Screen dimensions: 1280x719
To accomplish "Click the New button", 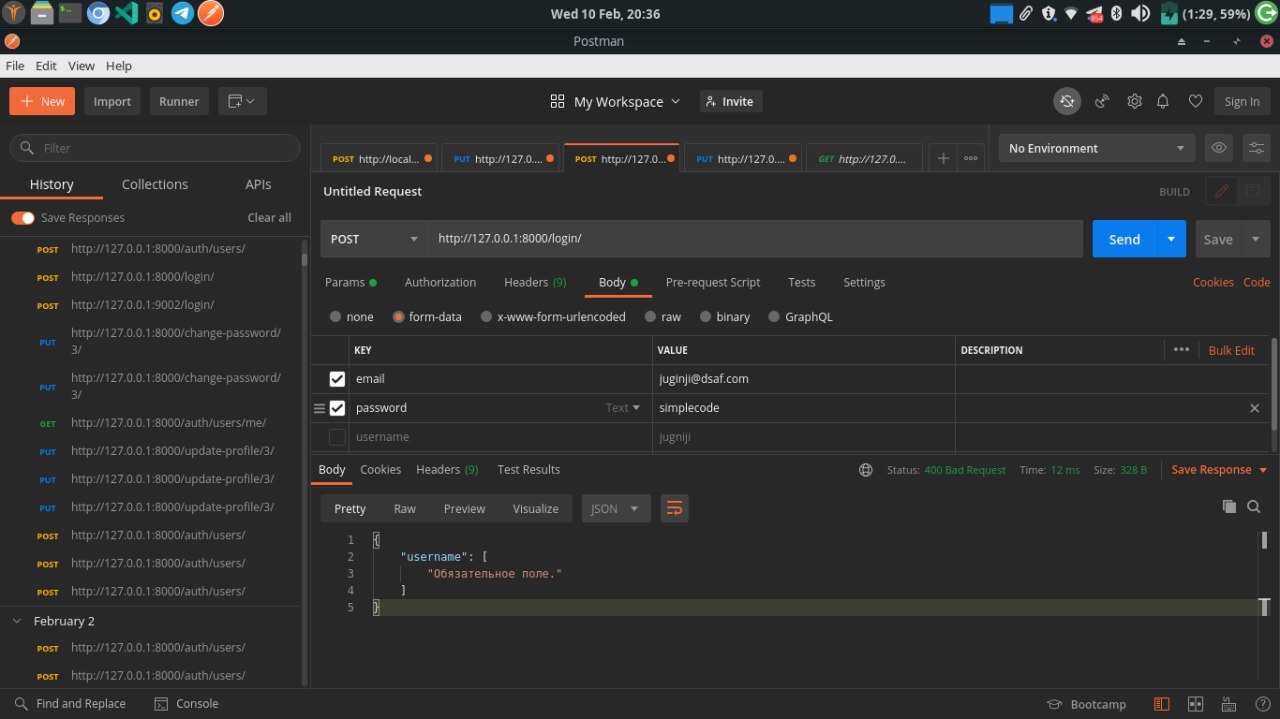I will [x=42, y=101].
